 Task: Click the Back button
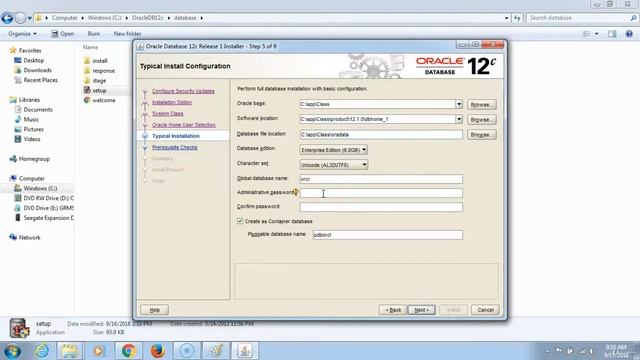click(x=393, y=310)
